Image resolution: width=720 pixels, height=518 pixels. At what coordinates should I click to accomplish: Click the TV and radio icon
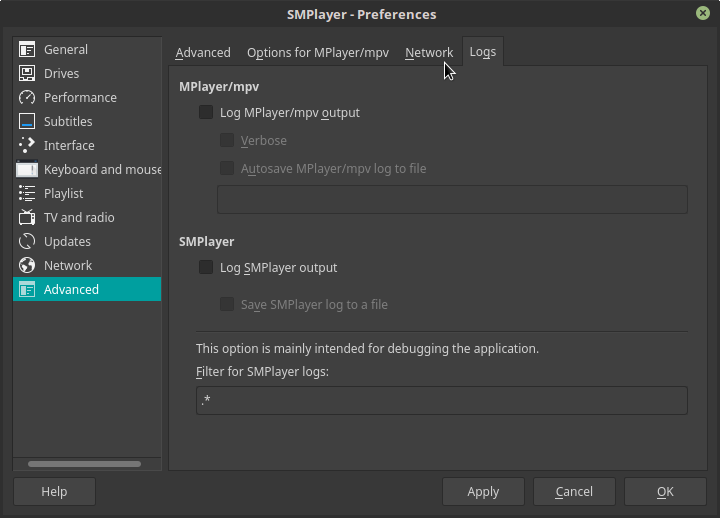click(27, 218)
